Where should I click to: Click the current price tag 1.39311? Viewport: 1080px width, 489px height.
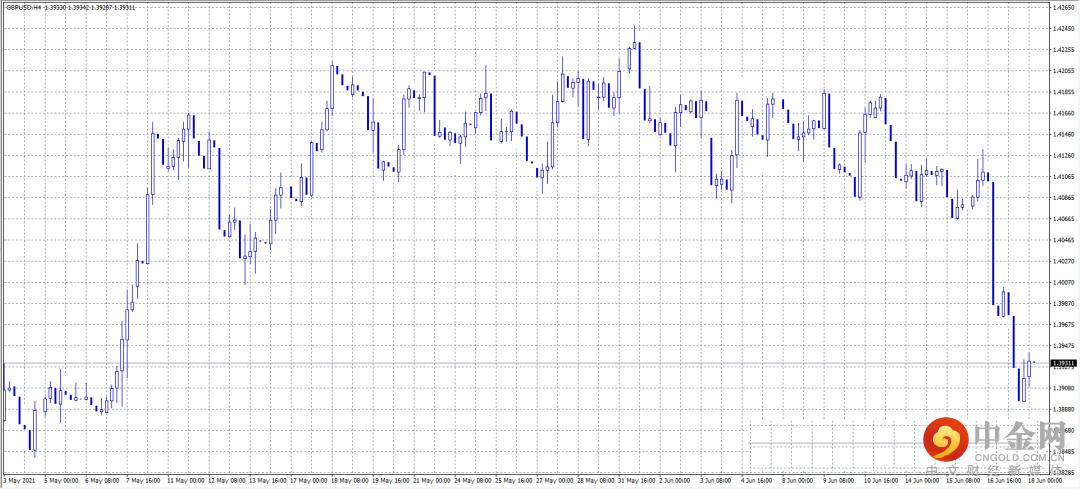[1064, 362]
